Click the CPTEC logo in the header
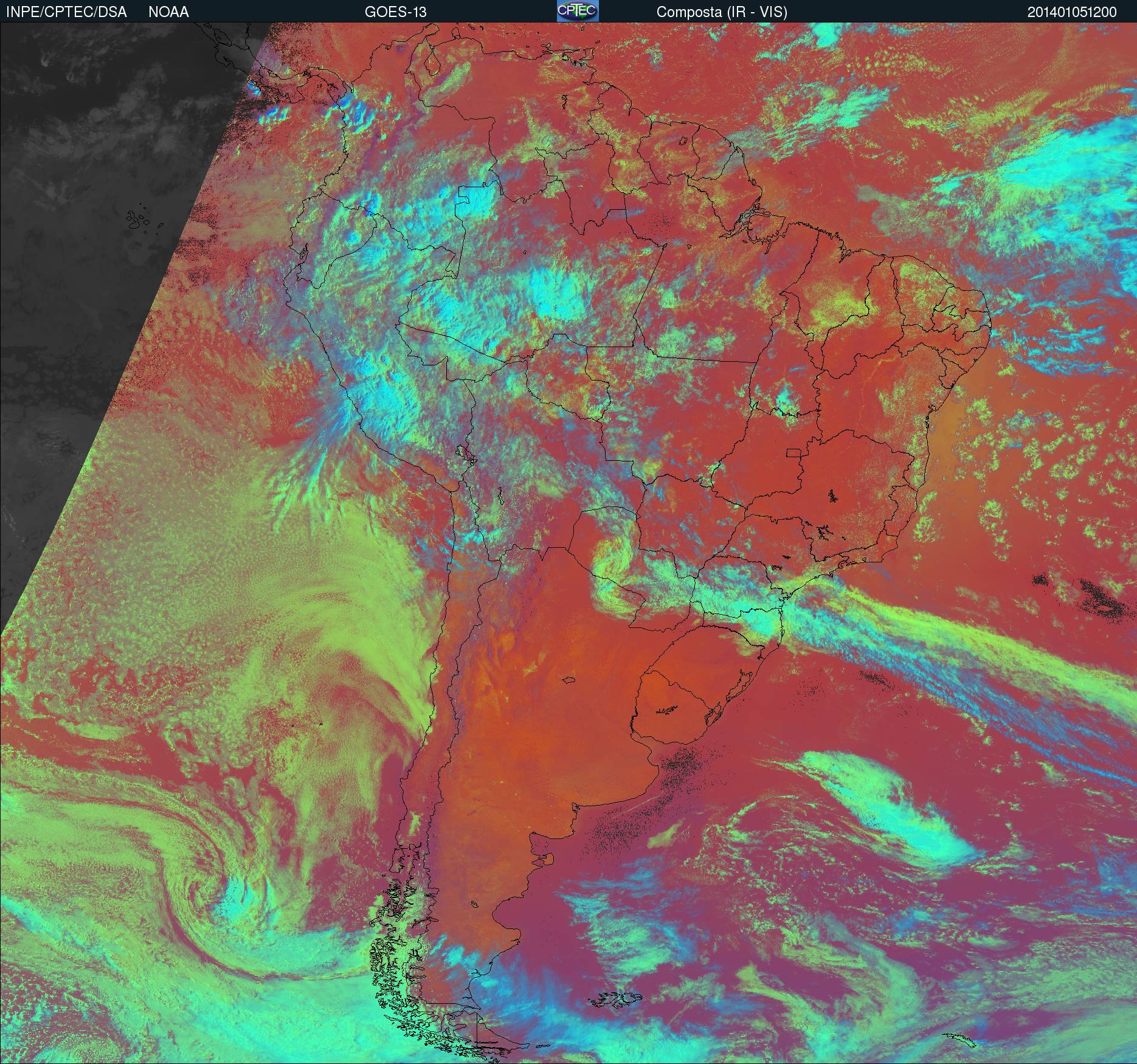The width and height of the screenshot is (1137, 1064). tap(578, 11)
